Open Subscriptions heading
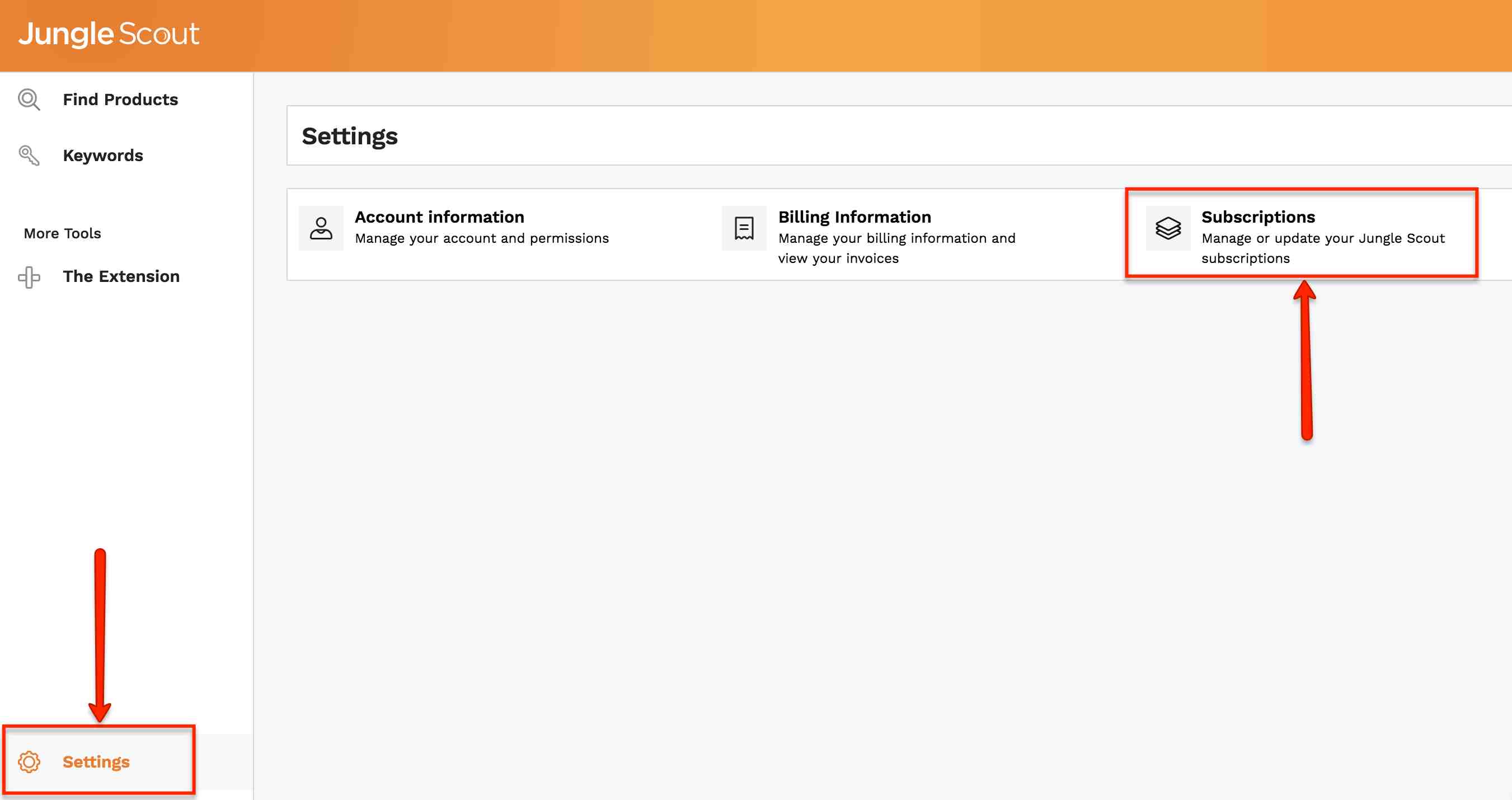The height and width of the screenshot is (800, 1512). 1259,217
